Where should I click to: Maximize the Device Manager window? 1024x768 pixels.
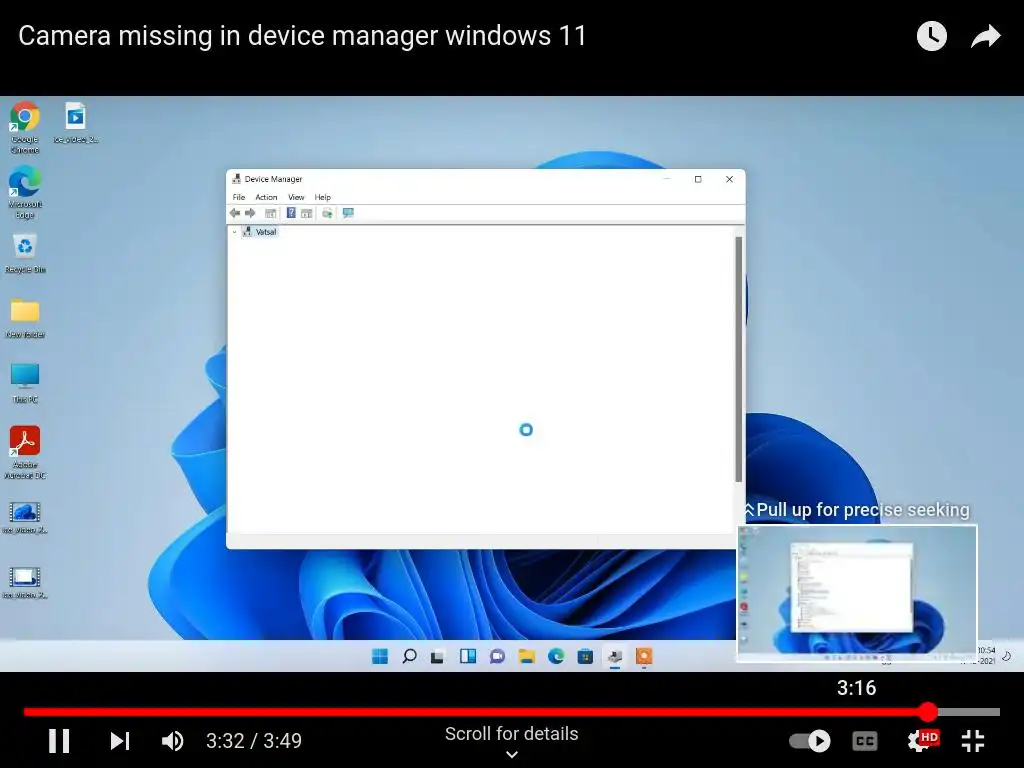(698, 179)
